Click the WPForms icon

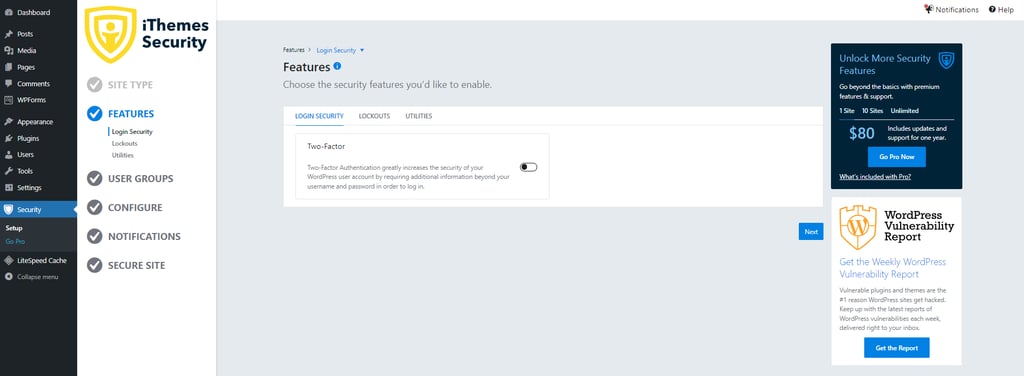pos(8,100)
